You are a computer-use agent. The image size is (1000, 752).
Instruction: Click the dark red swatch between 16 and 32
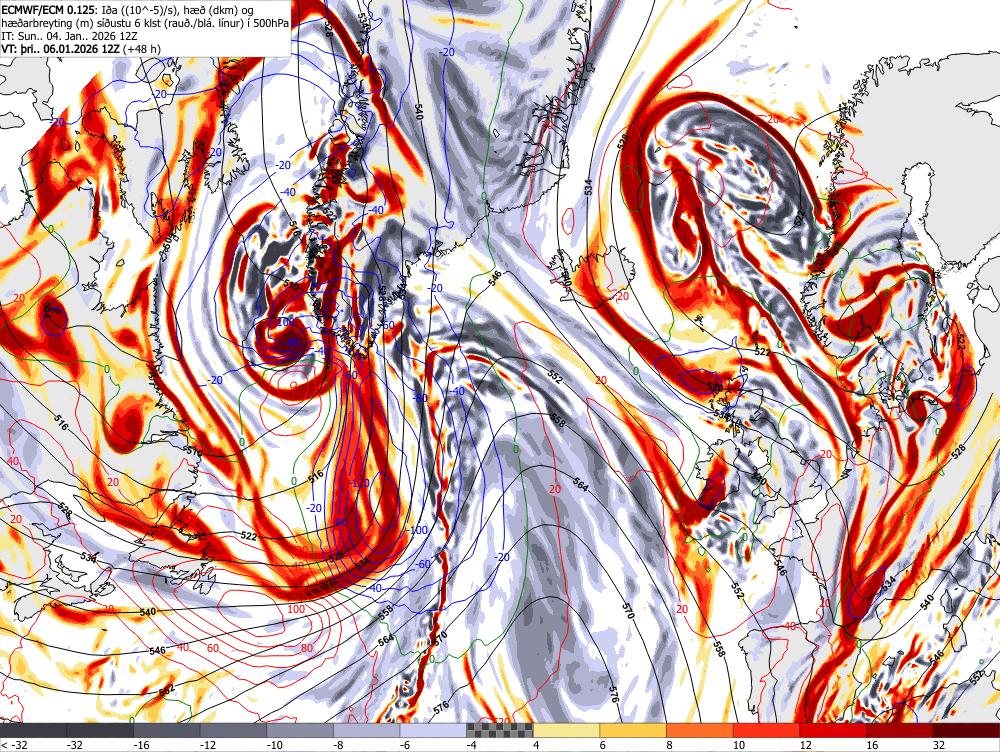click(x=900, y=731)
